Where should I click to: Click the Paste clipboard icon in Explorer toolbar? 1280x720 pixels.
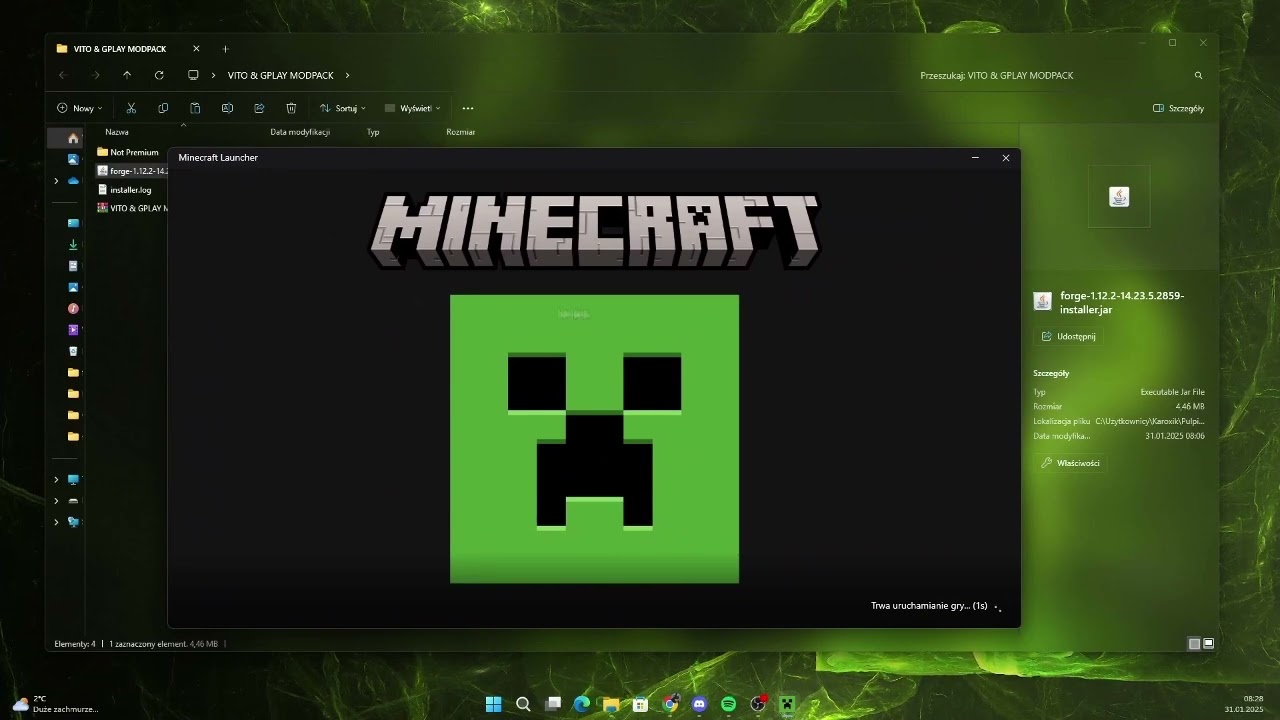tap(195, 108)
